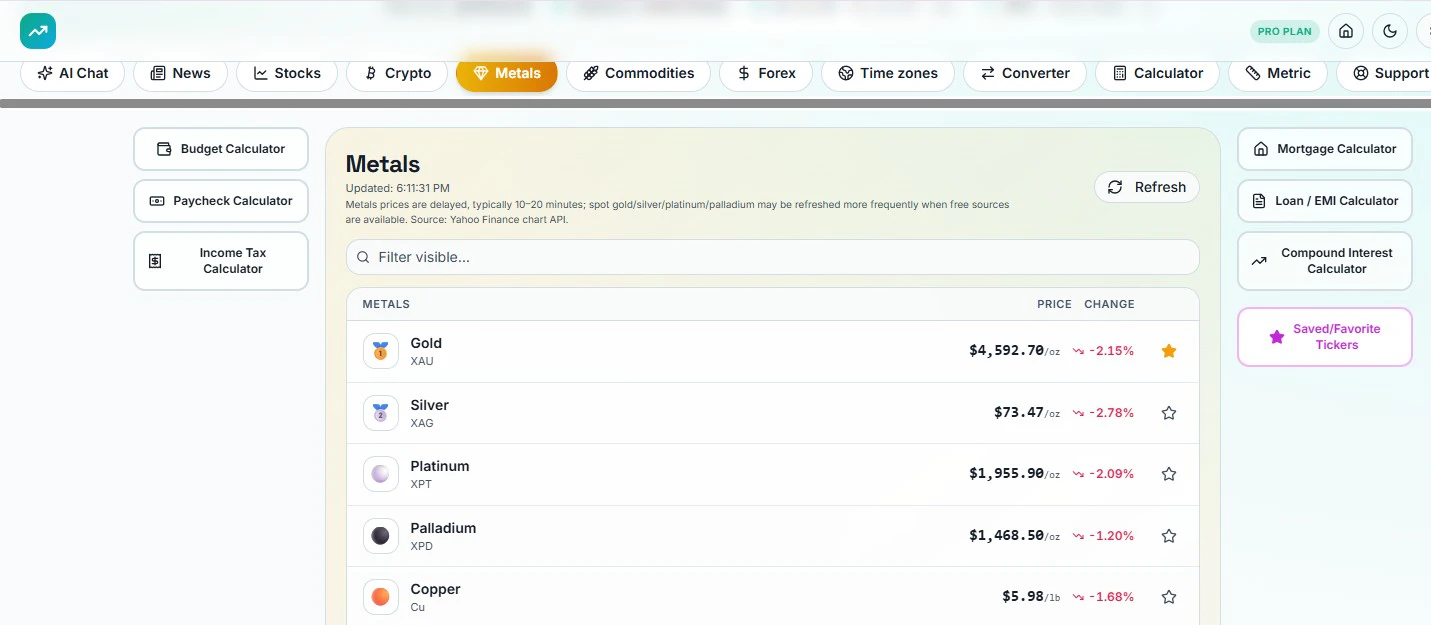Click Silver change -2.78%
1431x625 pixels.
tap(1104, 413)
